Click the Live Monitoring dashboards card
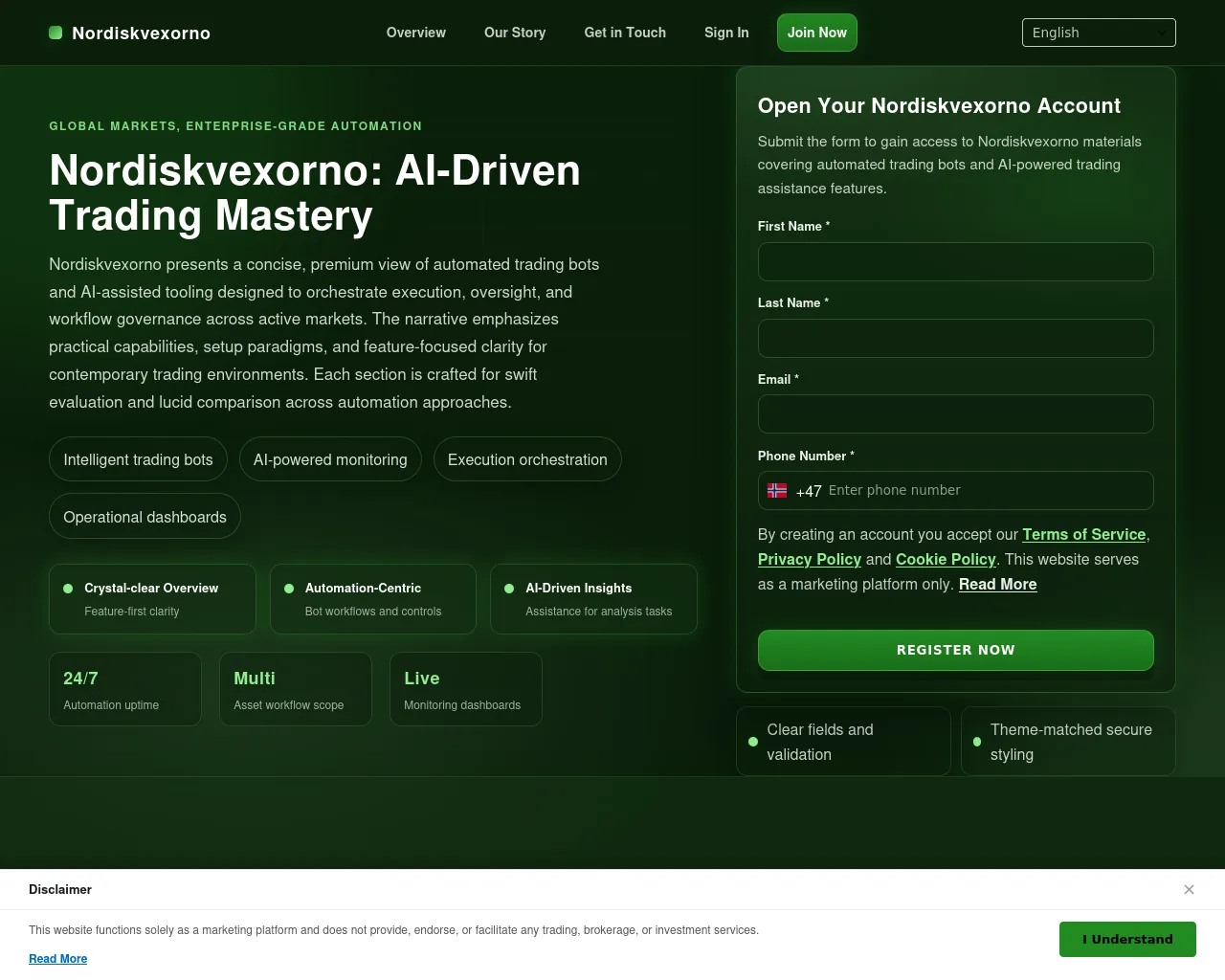The height and width of the screenshot is (980, 1225). (x=466, y=689)
